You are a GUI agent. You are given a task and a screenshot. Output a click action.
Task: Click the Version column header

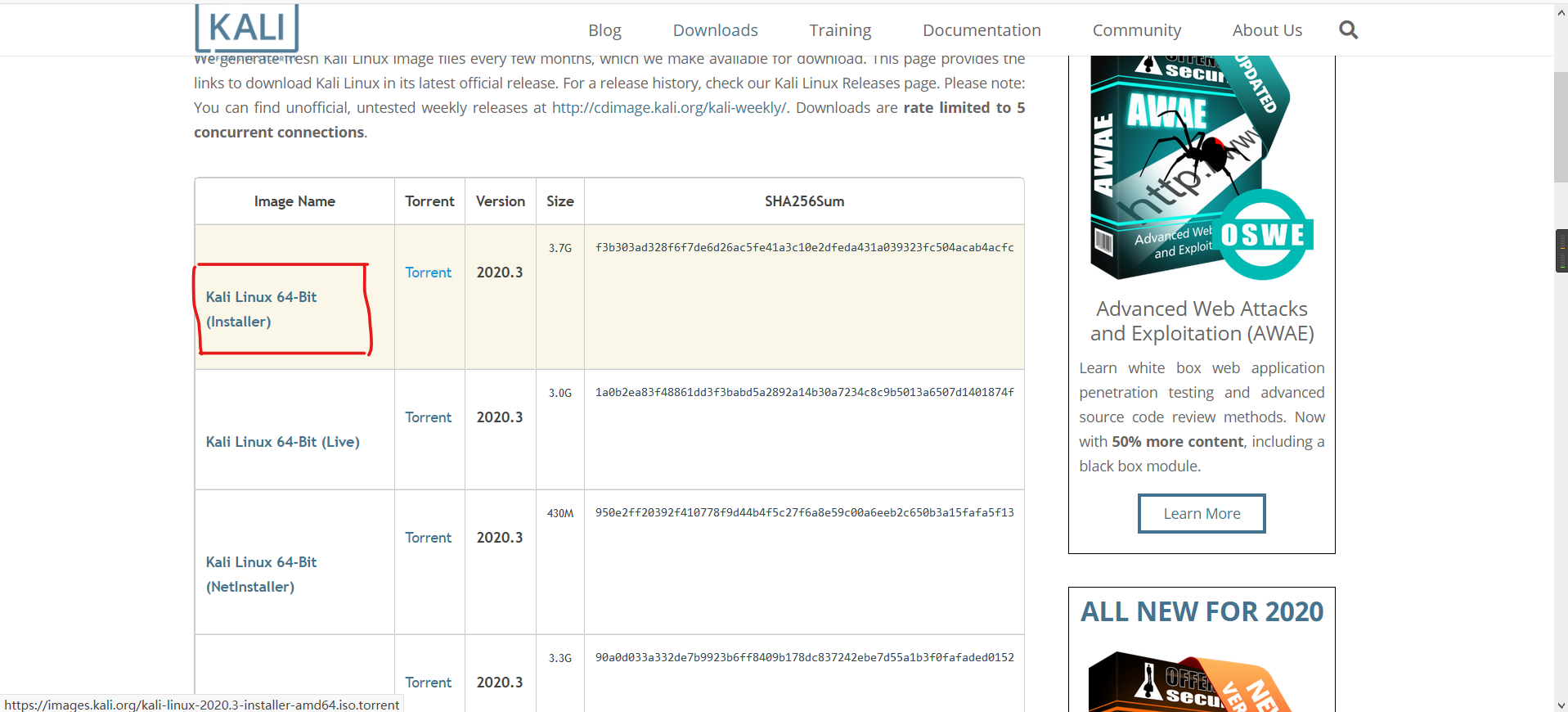(501, 201)
